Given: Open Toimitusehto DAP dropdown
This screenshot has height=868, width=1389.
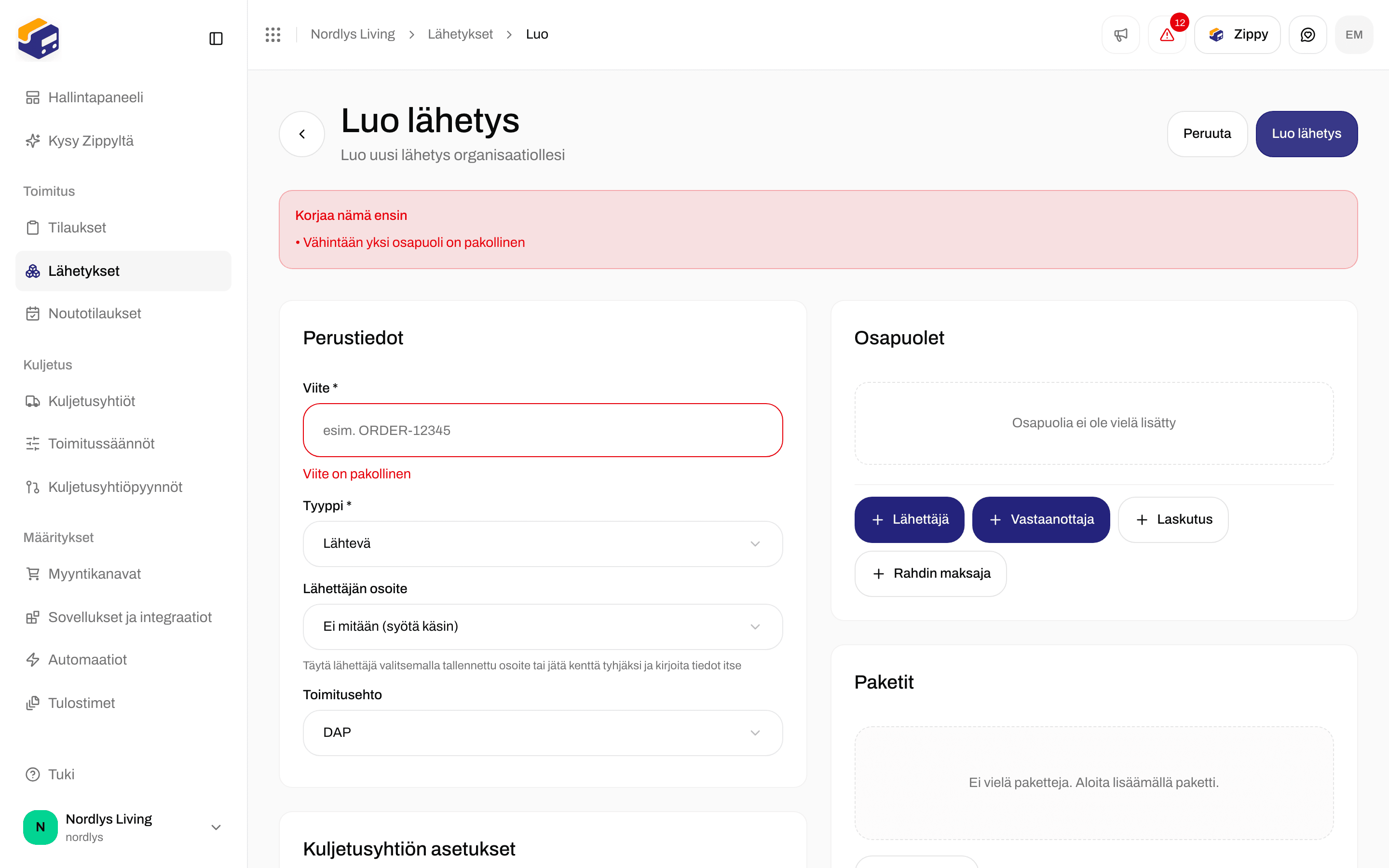Looking at the screenshot, I should [543, 732].
